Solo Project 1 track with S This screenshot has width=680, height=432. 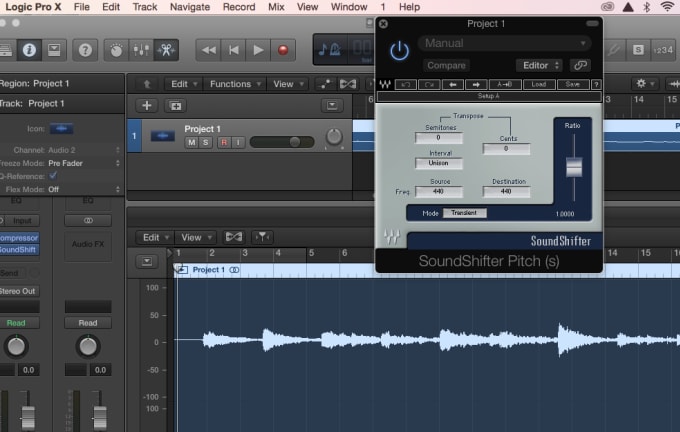205,142
